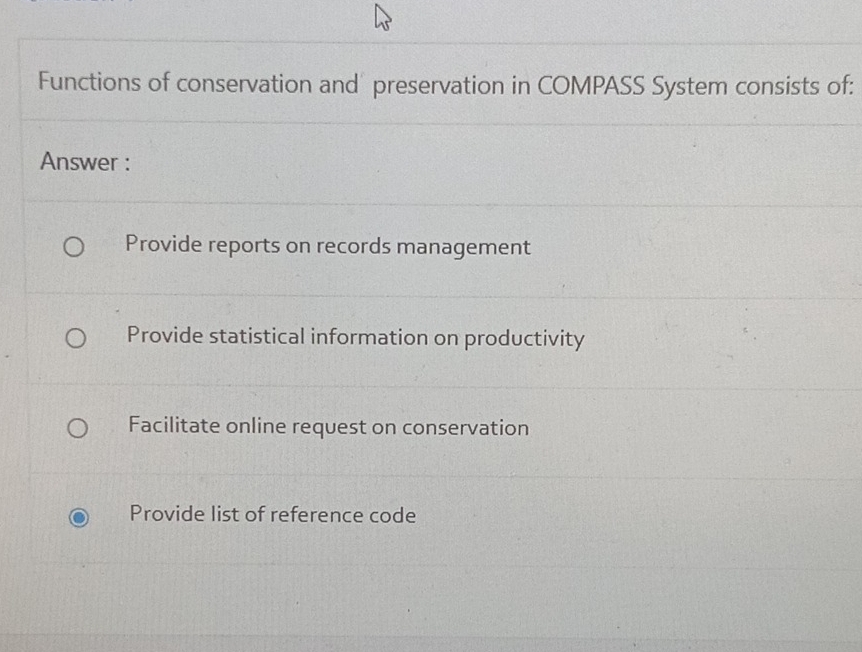Click the 'Facilitate online request on conservation' text
The image size is (862, 652).
tap(327, 428)
